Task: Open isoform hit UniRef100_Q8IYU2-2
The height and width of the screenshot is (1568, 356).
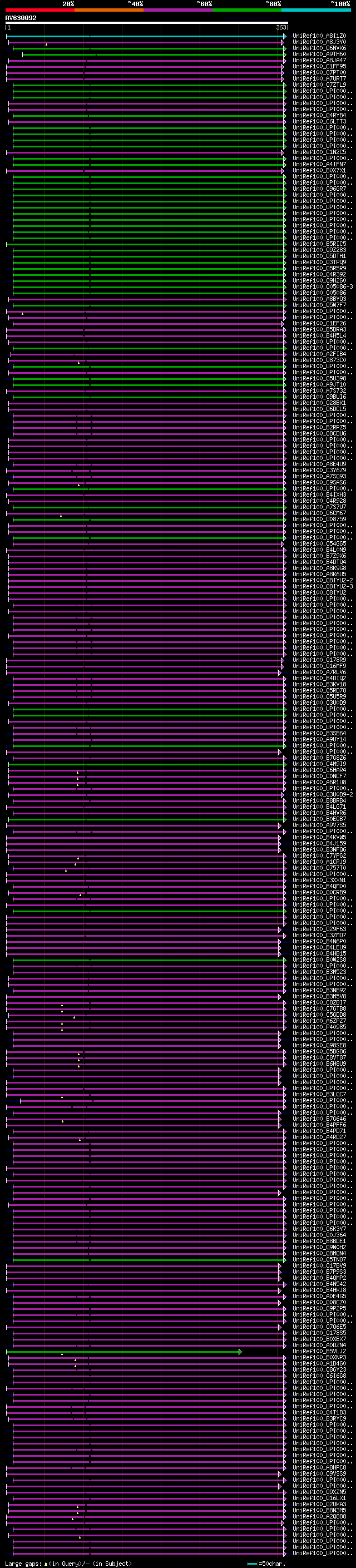Action: click(323, 580)
